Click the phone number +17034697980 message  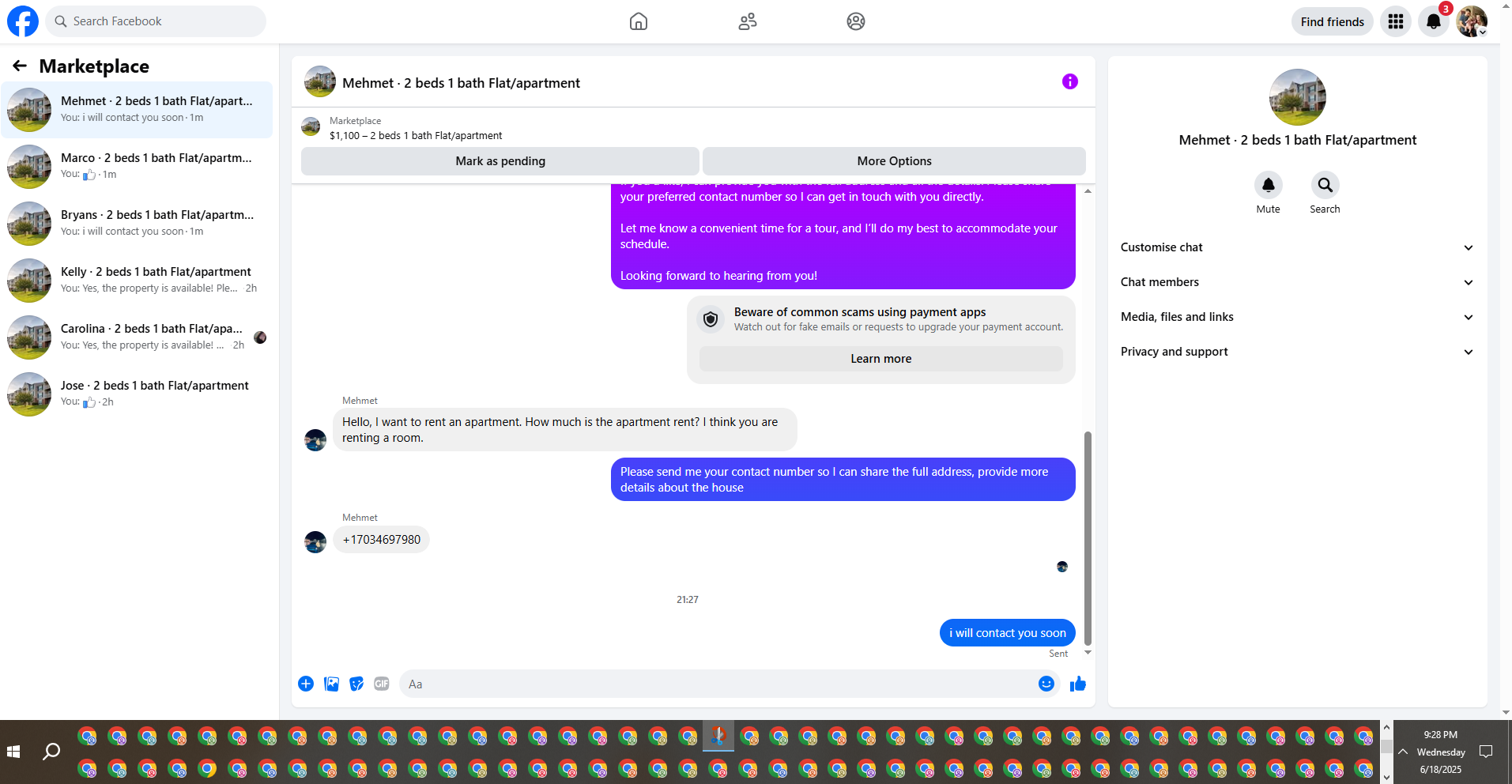381,540
